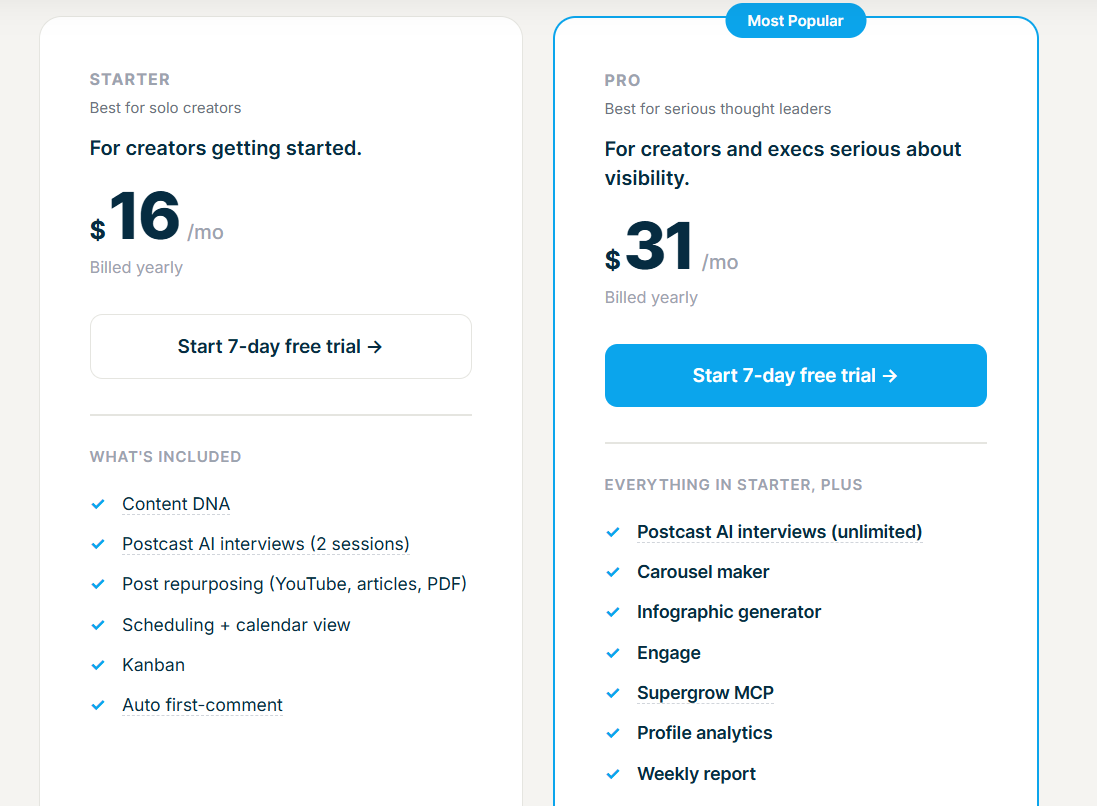
Task: Click the checkmark beside Carousel maker
Action: click(x=613, y=572)
